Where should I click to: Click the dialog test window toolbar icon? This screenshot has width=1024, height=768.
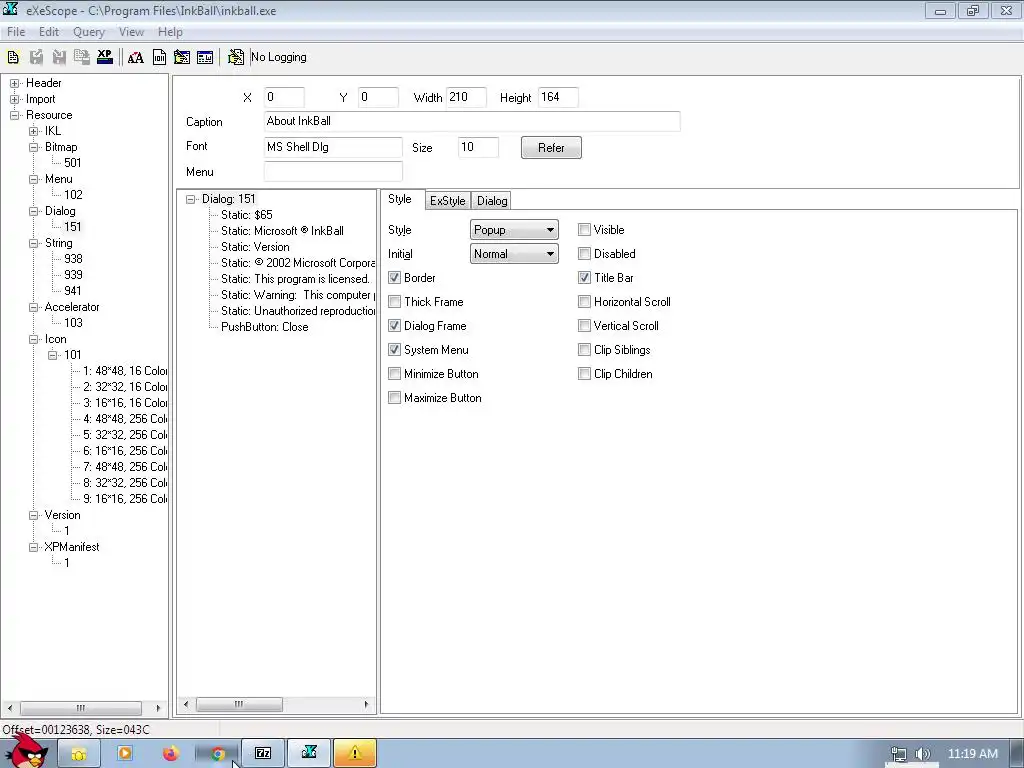(205, 57)
